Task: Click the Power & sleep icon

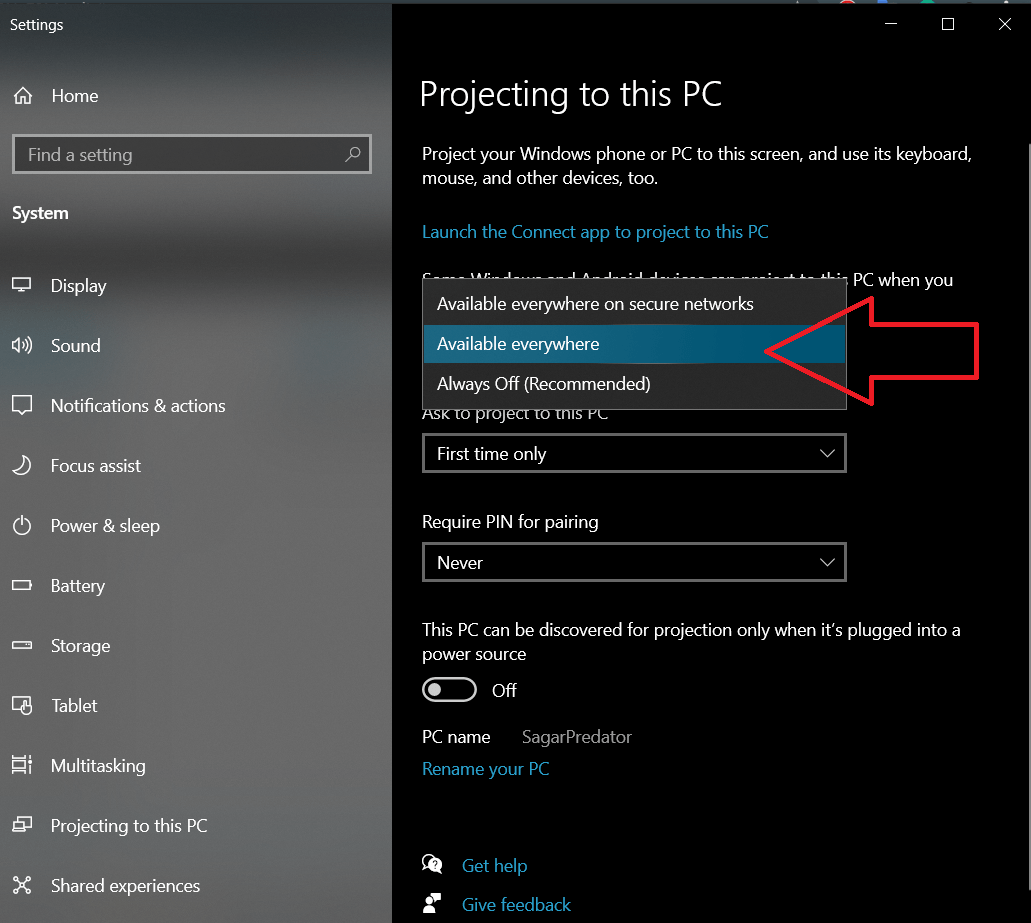Action: pyautogui.click(x=22, y=526)
